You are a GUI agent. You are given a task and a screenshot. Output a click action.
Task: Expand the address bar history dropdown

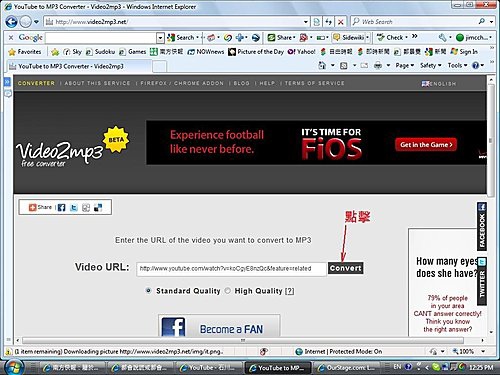(306, 22)
